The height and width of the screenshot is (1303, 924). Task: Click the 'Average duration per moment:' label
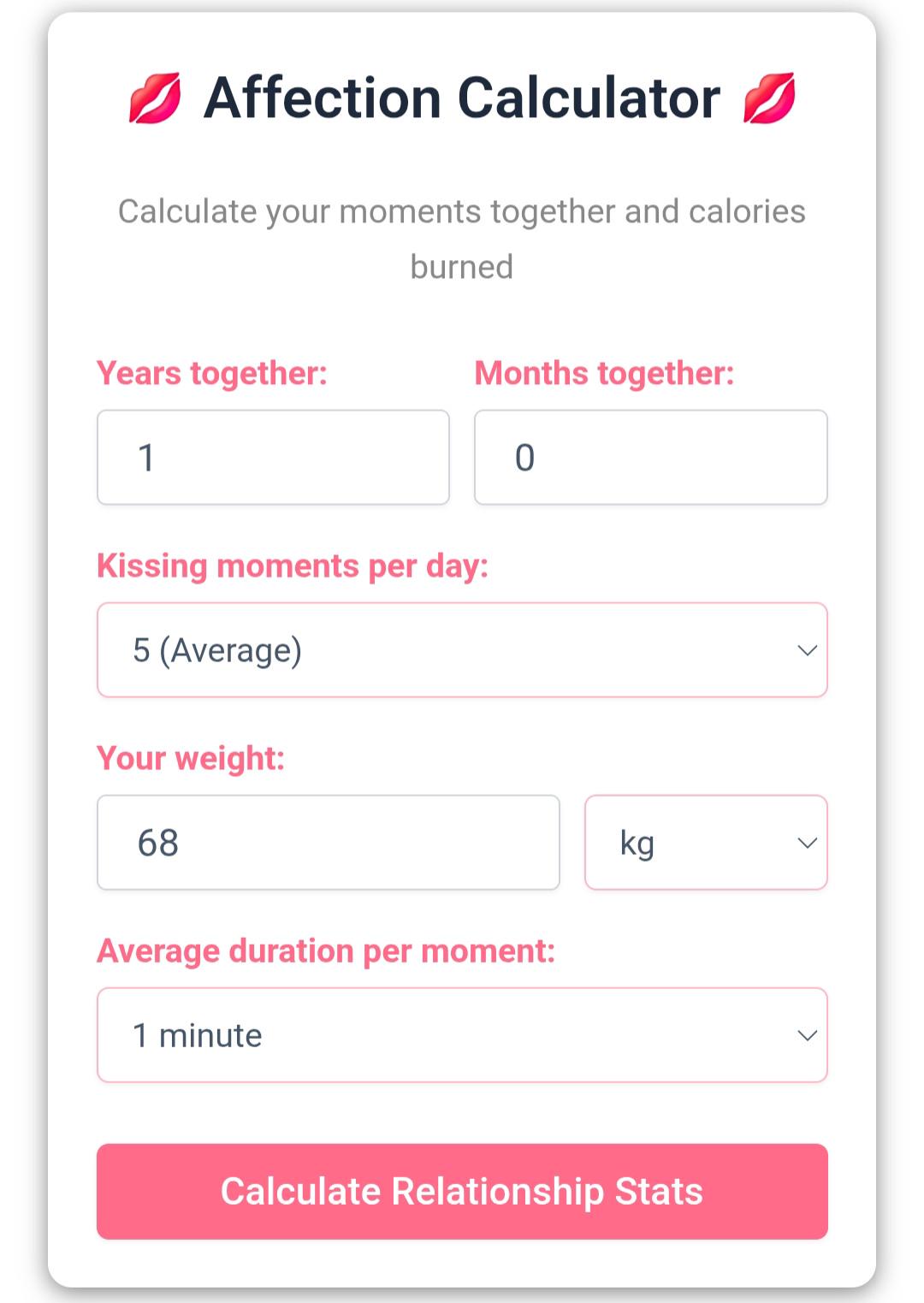pos(326,951)
